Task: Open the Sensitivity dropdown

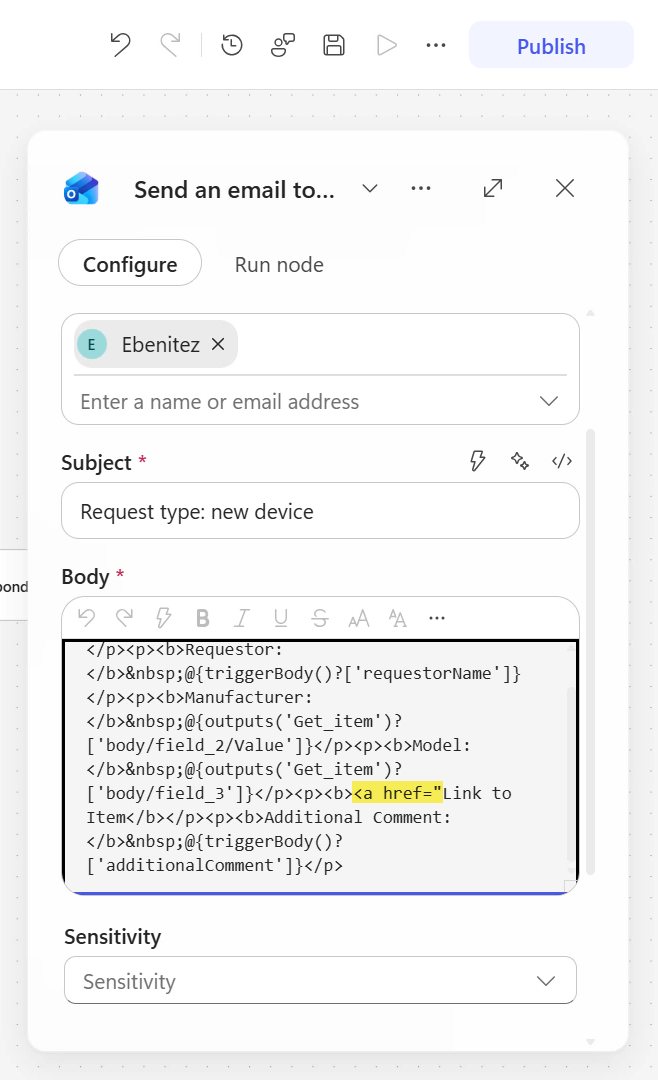Action: tap(320, 980)
